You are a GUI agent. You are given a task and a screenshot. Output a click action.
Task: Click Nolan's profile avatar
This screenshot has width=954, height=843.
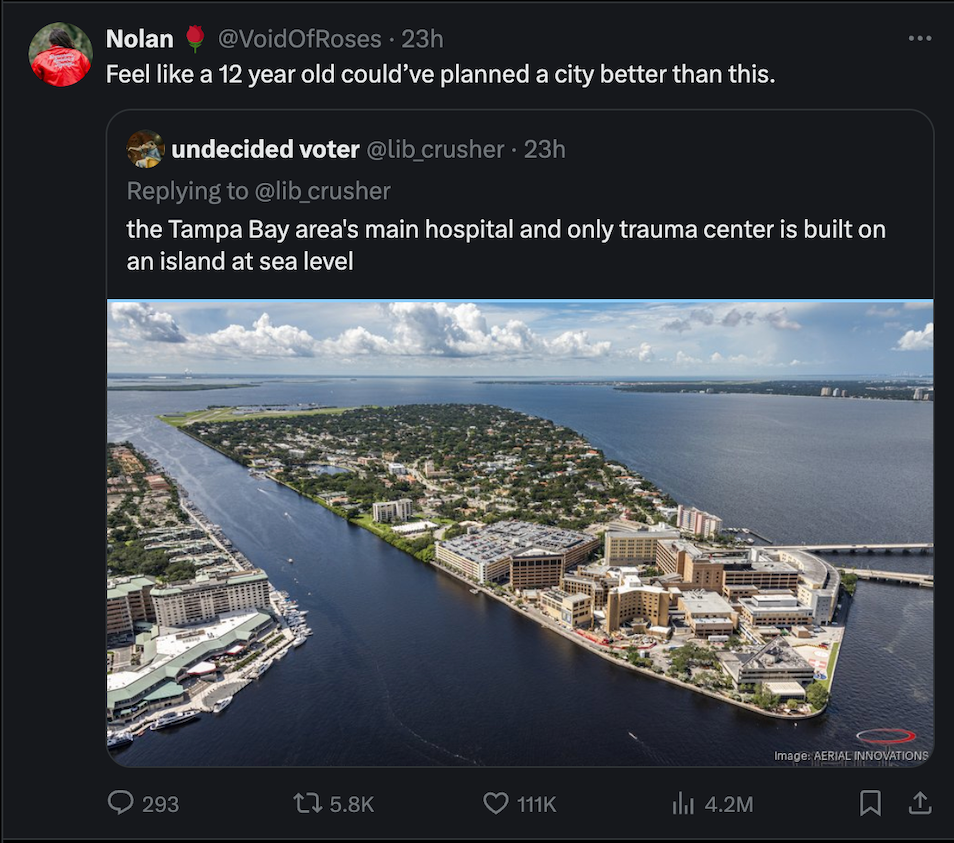click(60, 55)
